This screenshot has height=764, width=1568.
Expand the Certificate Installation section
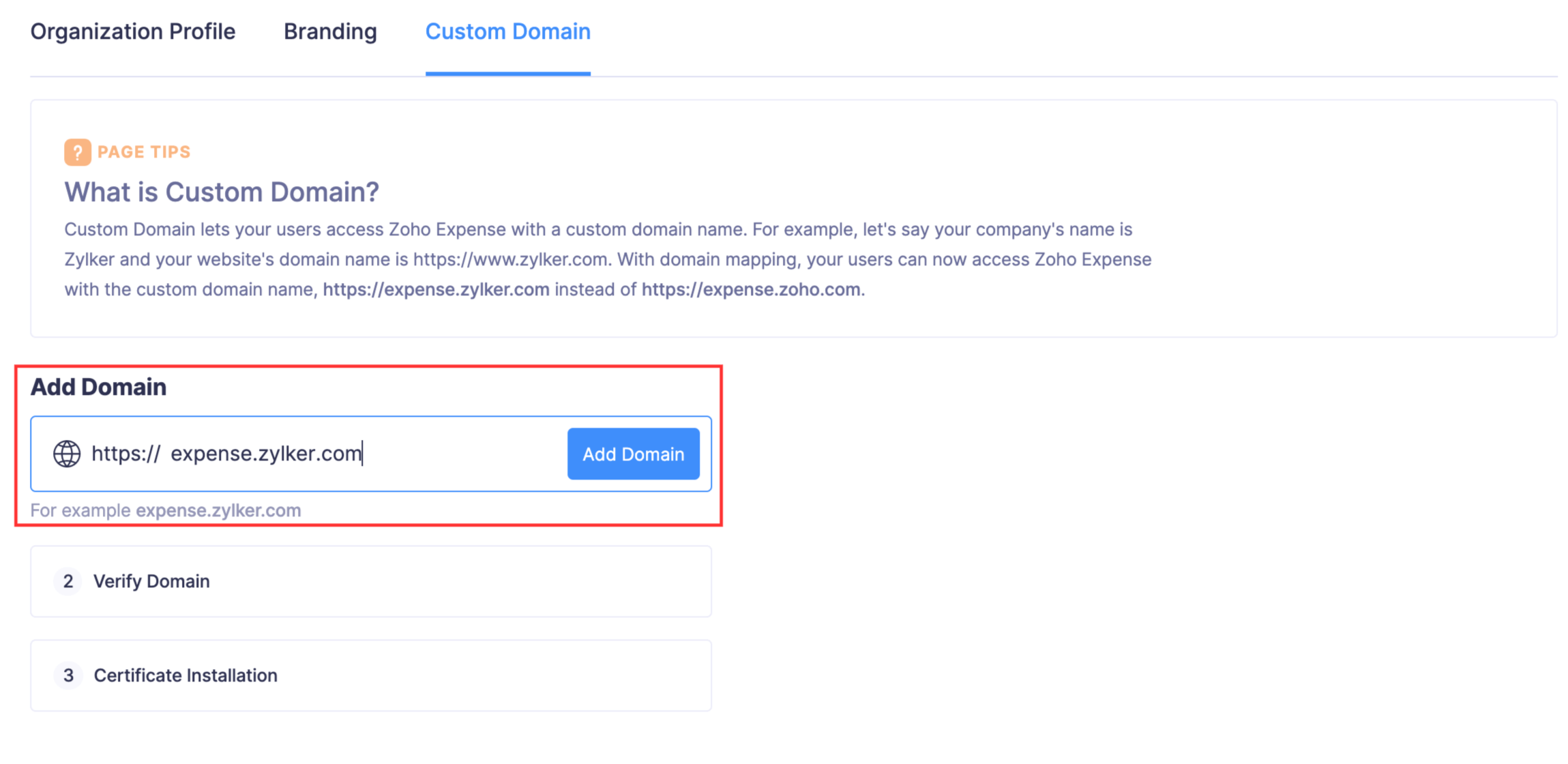[370, 676]
